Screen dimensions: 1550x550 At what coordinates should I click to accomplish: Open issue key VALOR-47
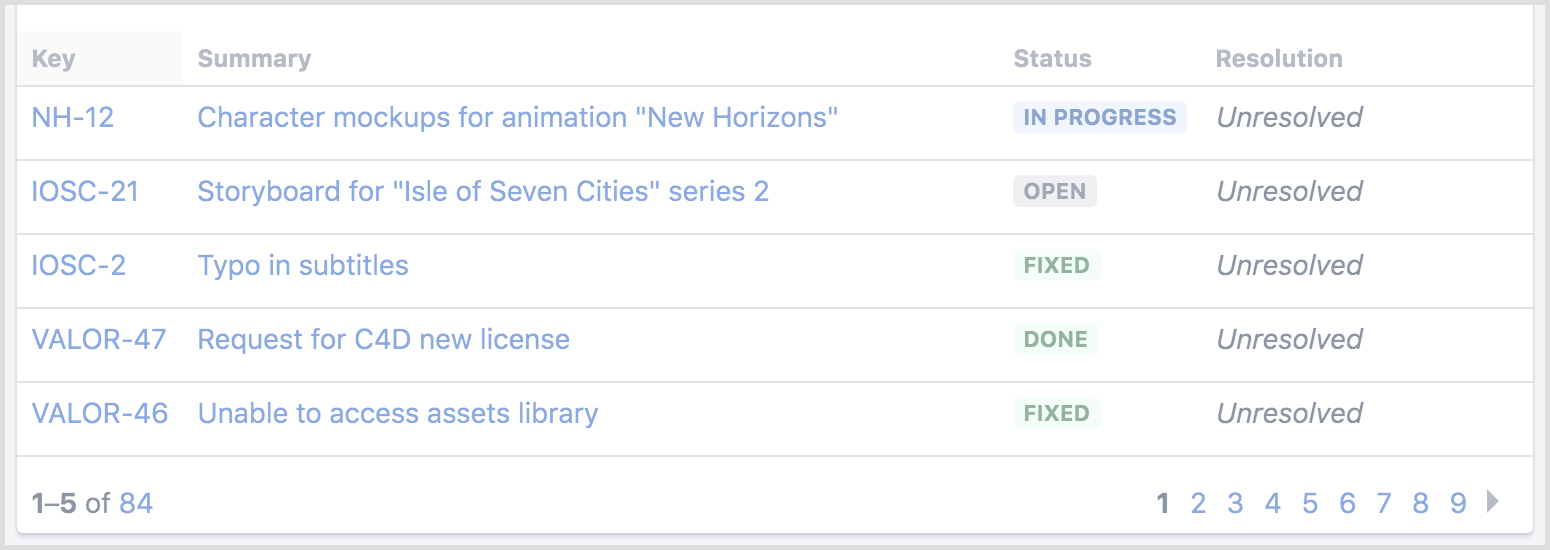[99, 340]
